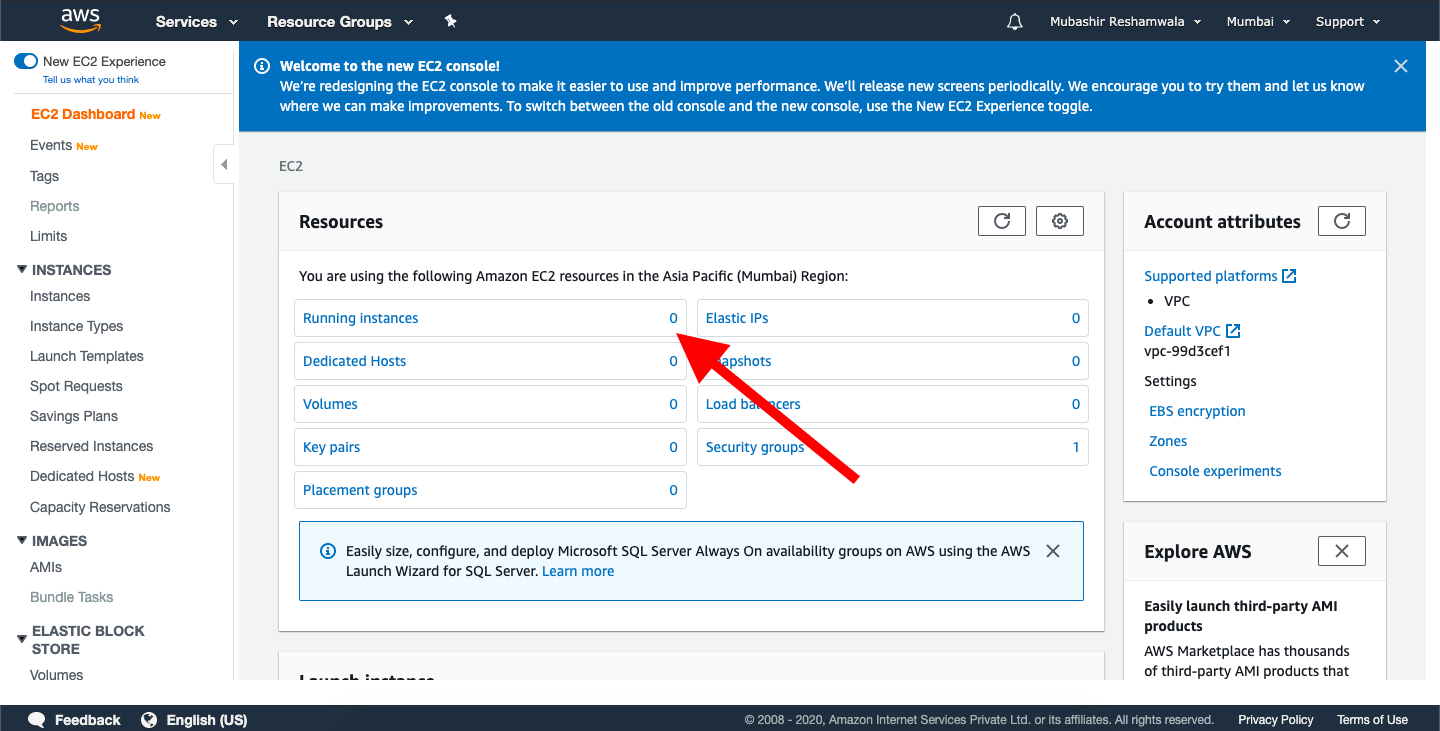
Task: Click the Feedback speech bubble icon
Action: [37, 720]
